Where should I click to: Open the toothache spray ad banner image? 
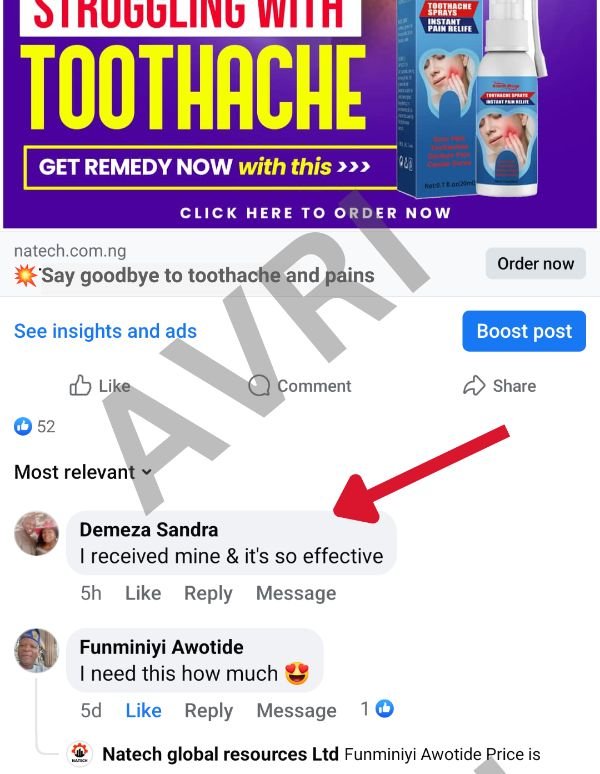click(300, 114)
